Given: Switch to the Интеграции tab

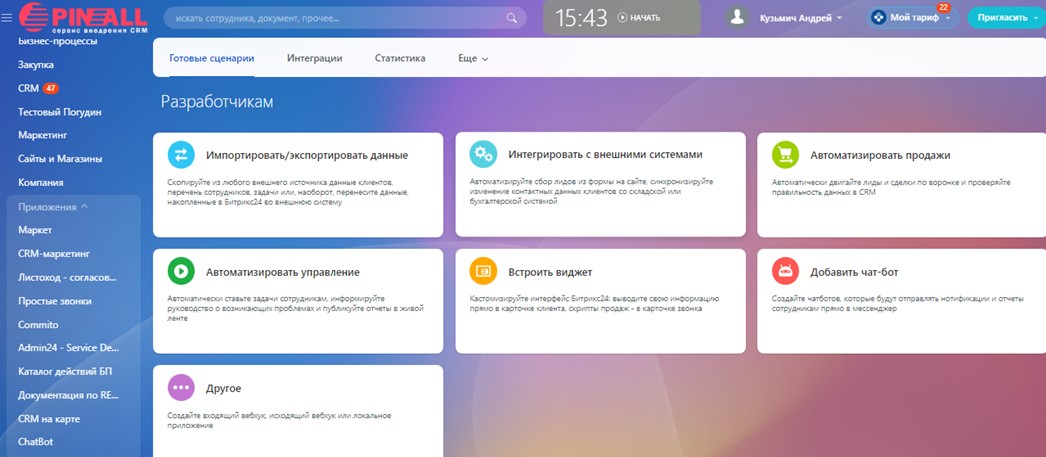Looking at the screenshot, I should 314,59.
